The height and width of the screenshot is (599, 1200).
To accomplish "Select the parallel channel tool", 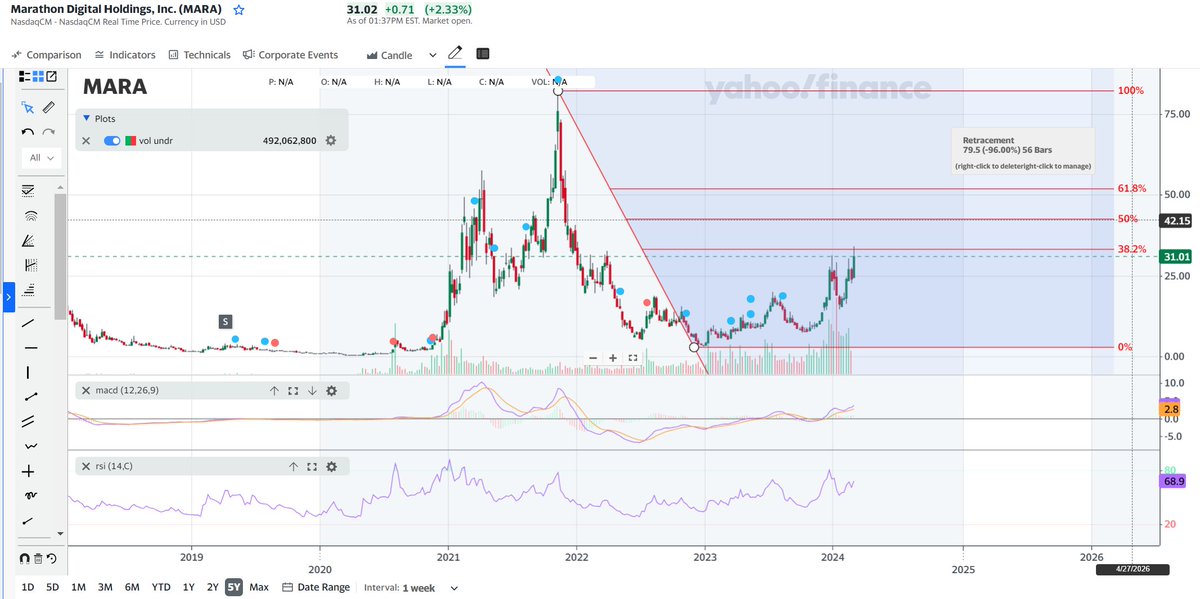I will [28, 421].
